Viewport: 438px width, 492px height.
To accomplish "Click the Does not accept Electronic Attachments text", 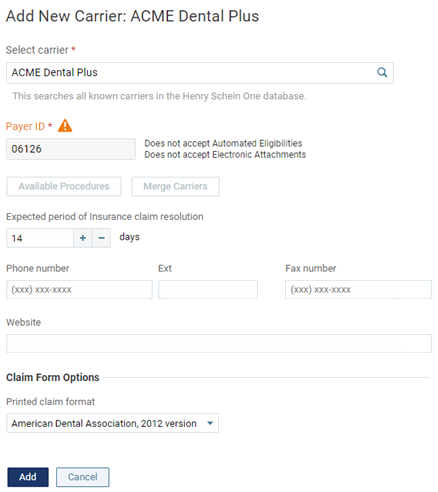I will [225, 155].
